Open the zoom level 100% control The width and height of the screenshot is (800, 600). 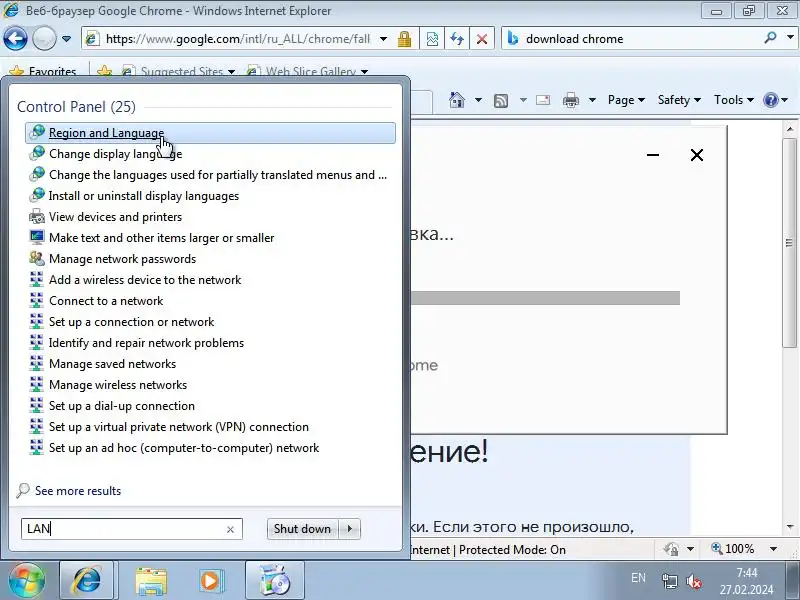click(x=733, y=549)
